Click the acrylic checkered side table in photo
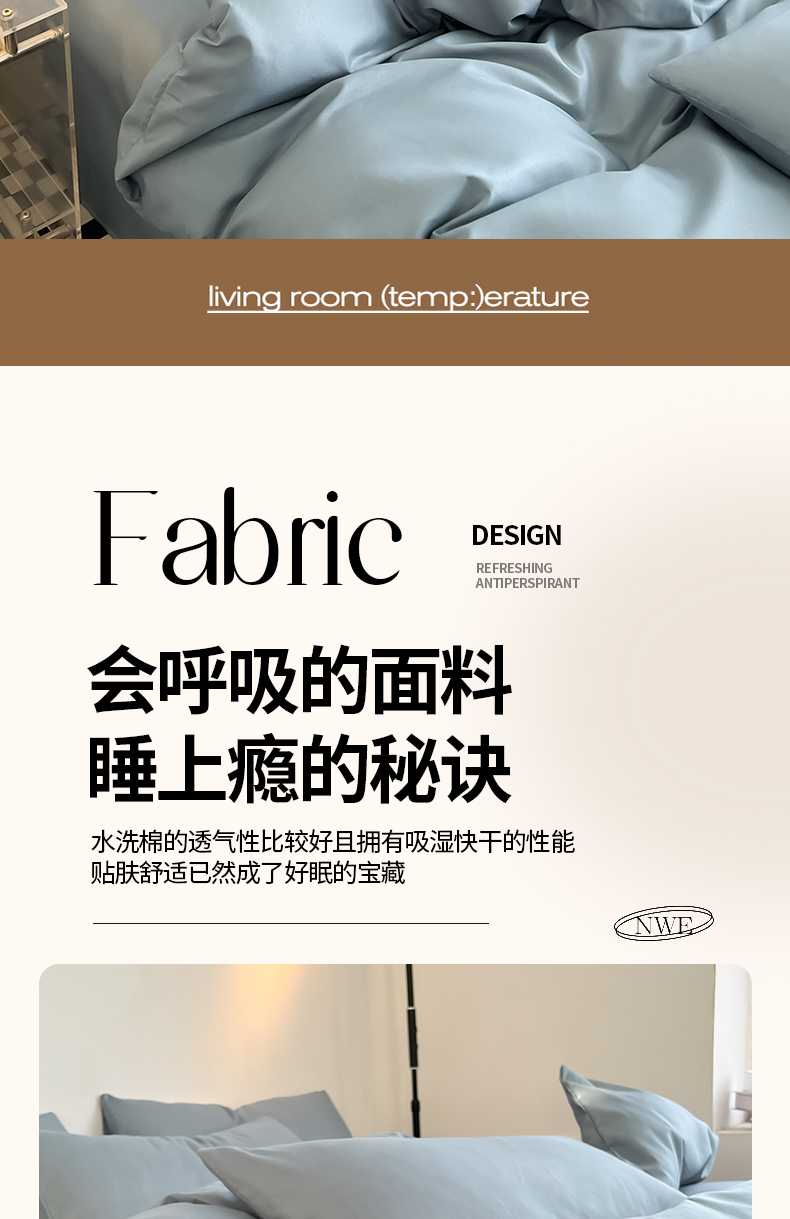 click(37, 119)
